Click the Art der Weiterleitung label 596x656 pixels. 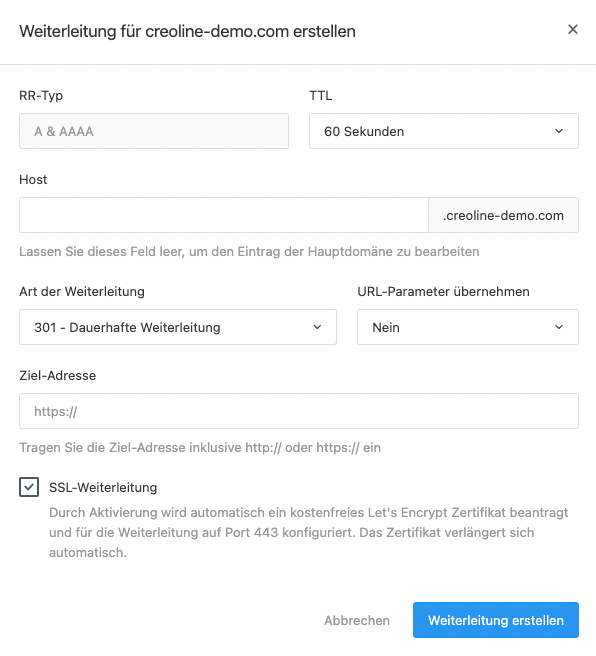[82, 291]
